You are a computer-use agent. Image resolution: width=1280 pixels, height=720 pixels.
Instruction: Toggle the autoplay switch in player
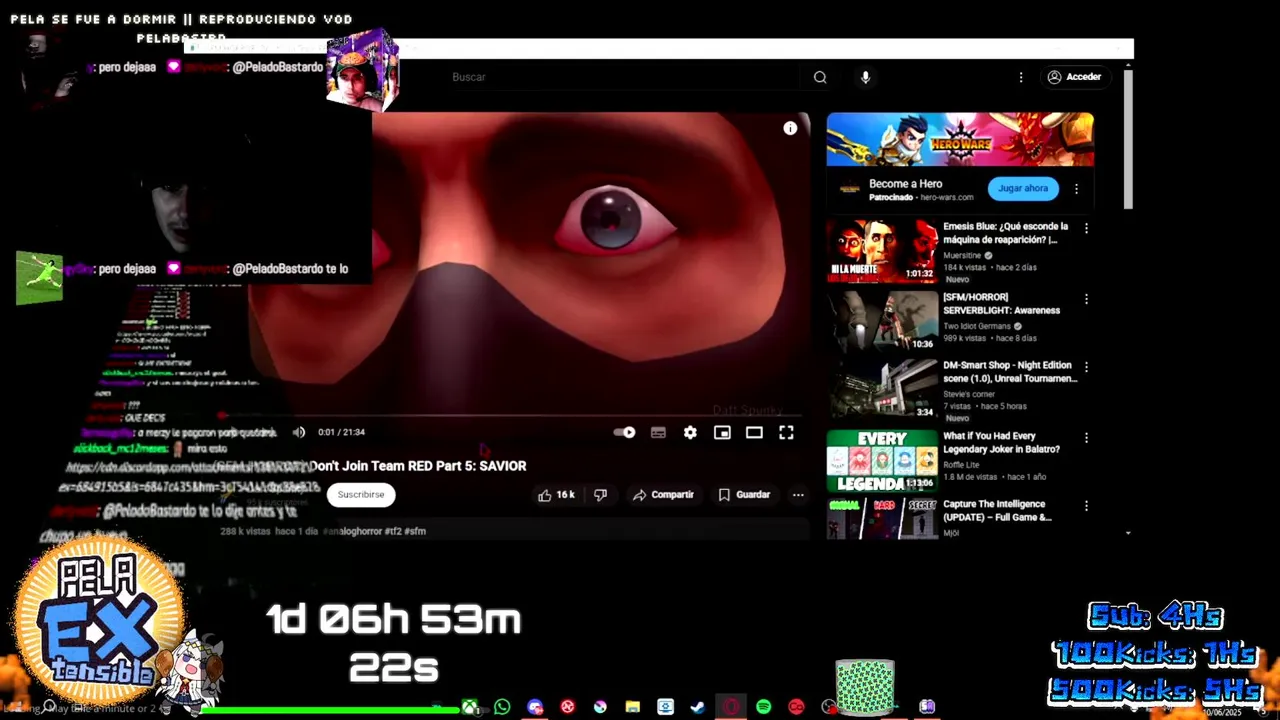[x=625, y=432]
